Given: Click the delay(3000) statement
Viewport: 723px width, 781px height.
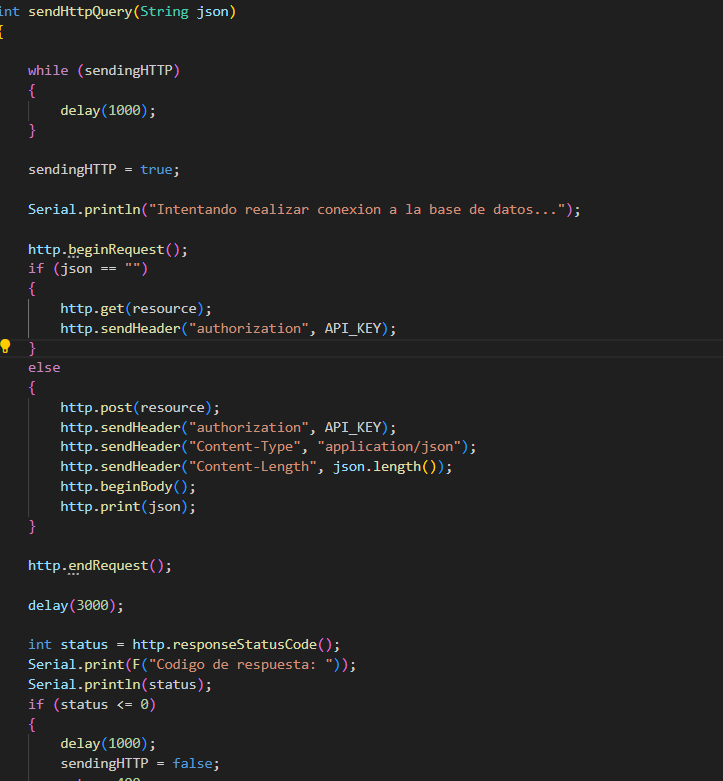Looking at the screenshot, I should (x=75, y=605).
